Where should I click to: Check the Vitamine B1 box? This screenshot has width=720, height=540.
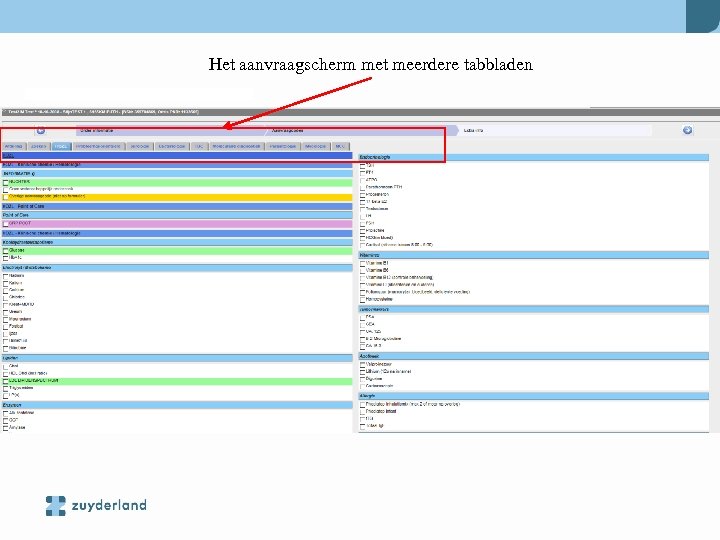[362, 264]
